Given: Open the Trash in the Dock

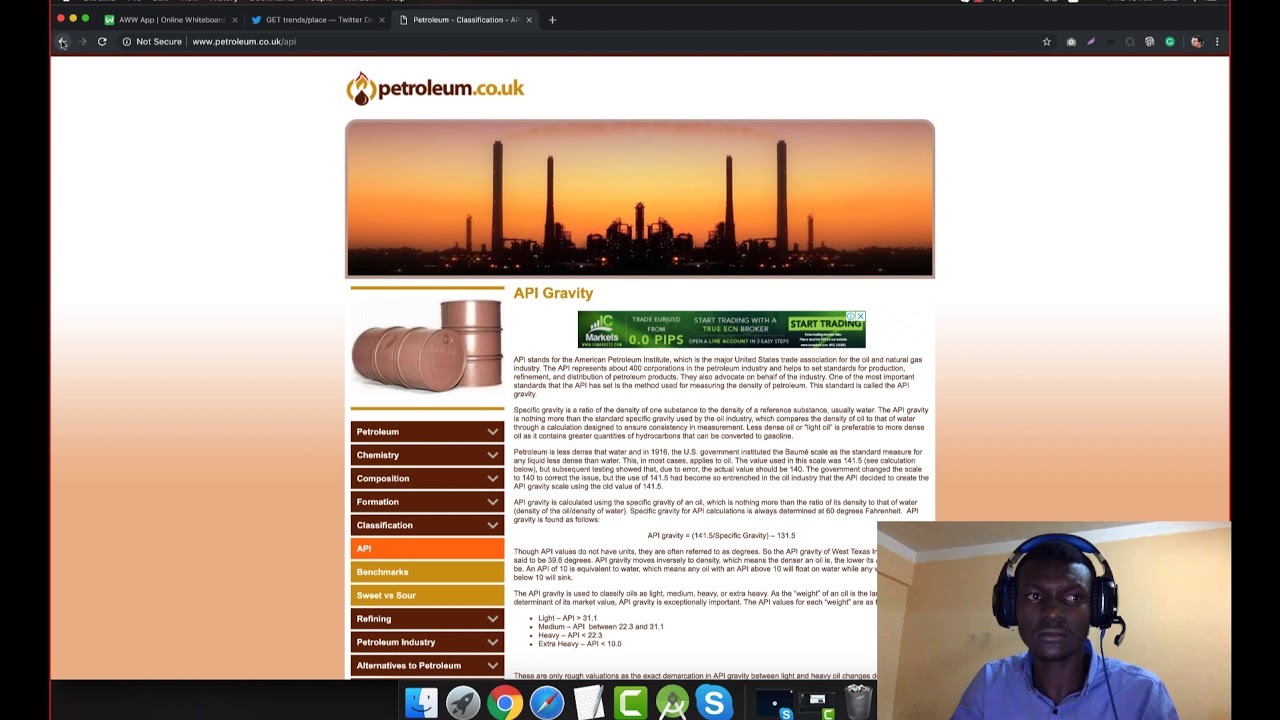Looking at the screenshot, I should (x=859, y=703).
